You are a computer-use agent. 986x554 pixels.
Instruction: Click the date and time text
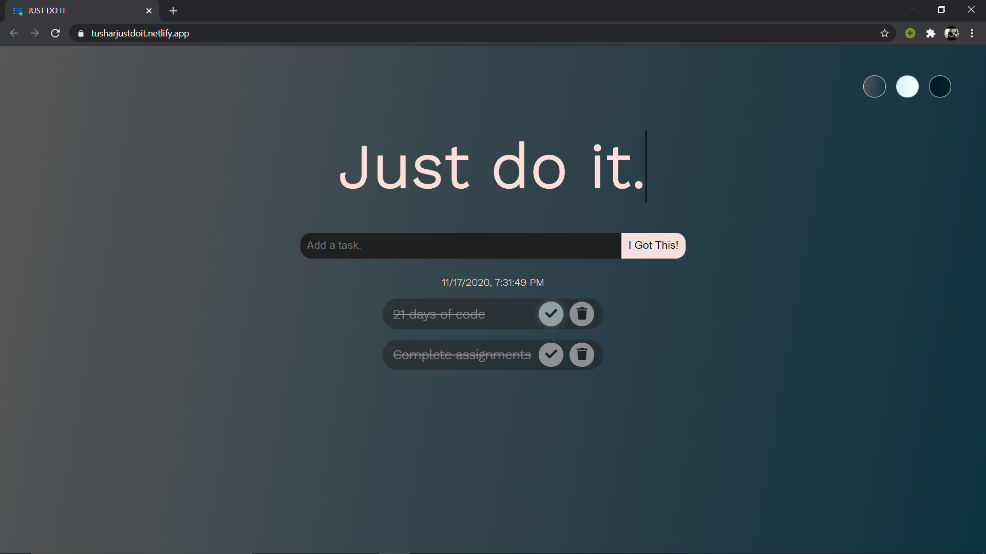point(492,282)
